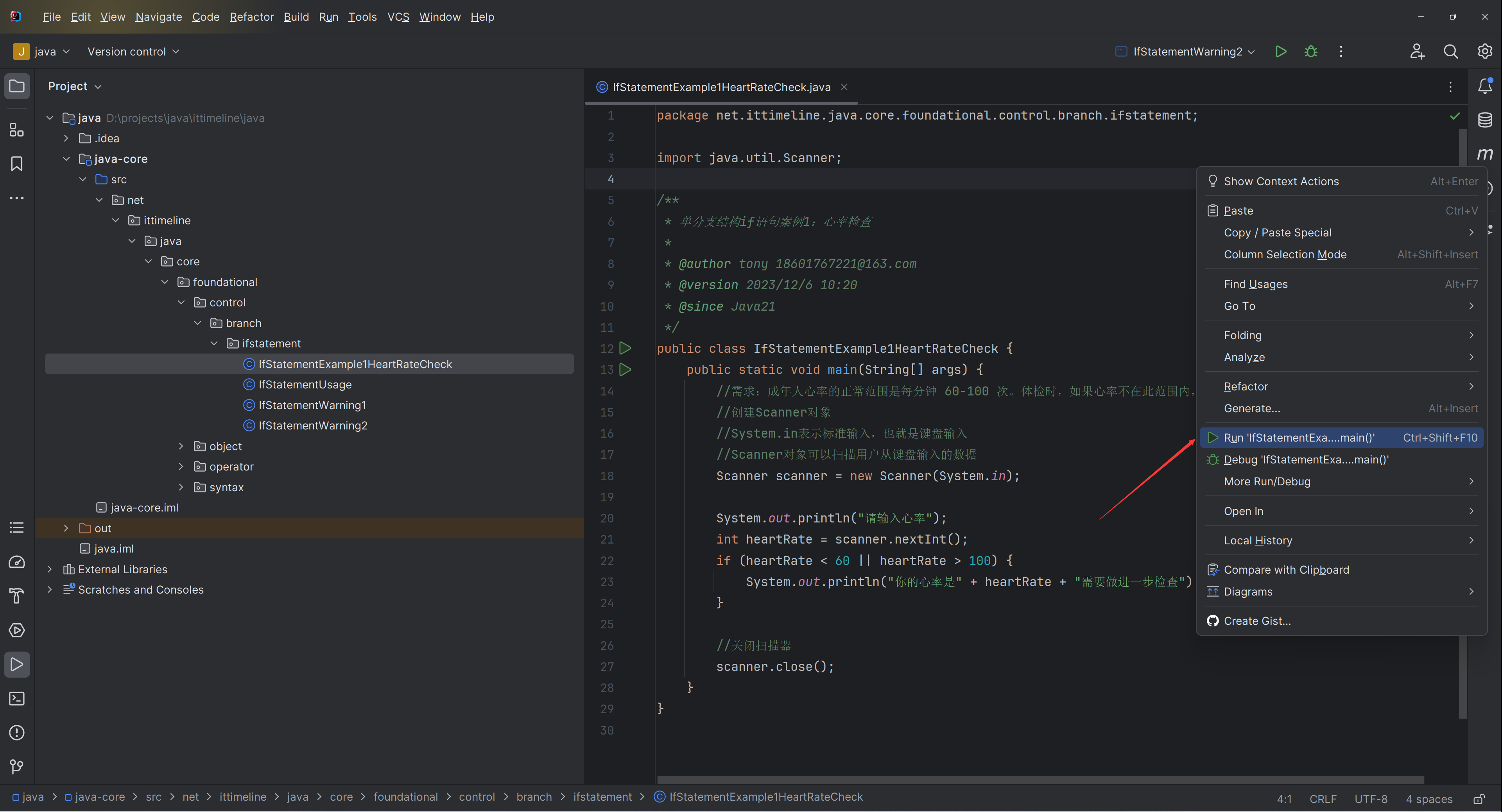
Task: Open the Build menu
Action: coord(296,17)
